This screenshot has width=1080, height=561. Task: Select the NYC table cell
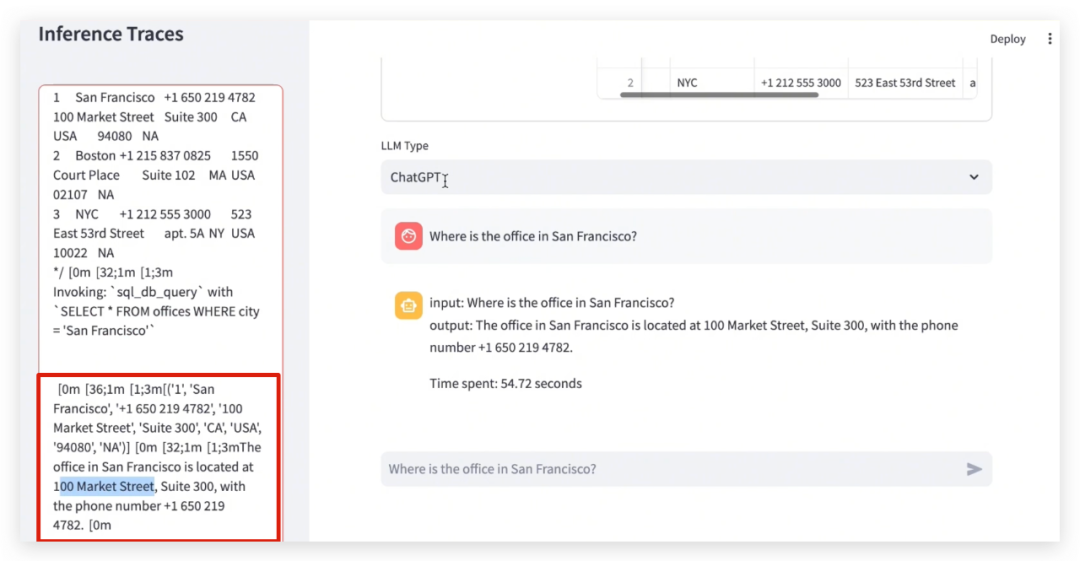tap(712, 83)
